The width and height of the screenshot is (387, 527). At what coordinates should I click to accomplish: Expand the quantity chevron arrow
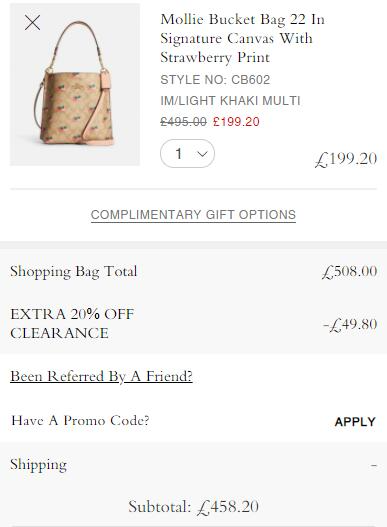click(202, 154)
